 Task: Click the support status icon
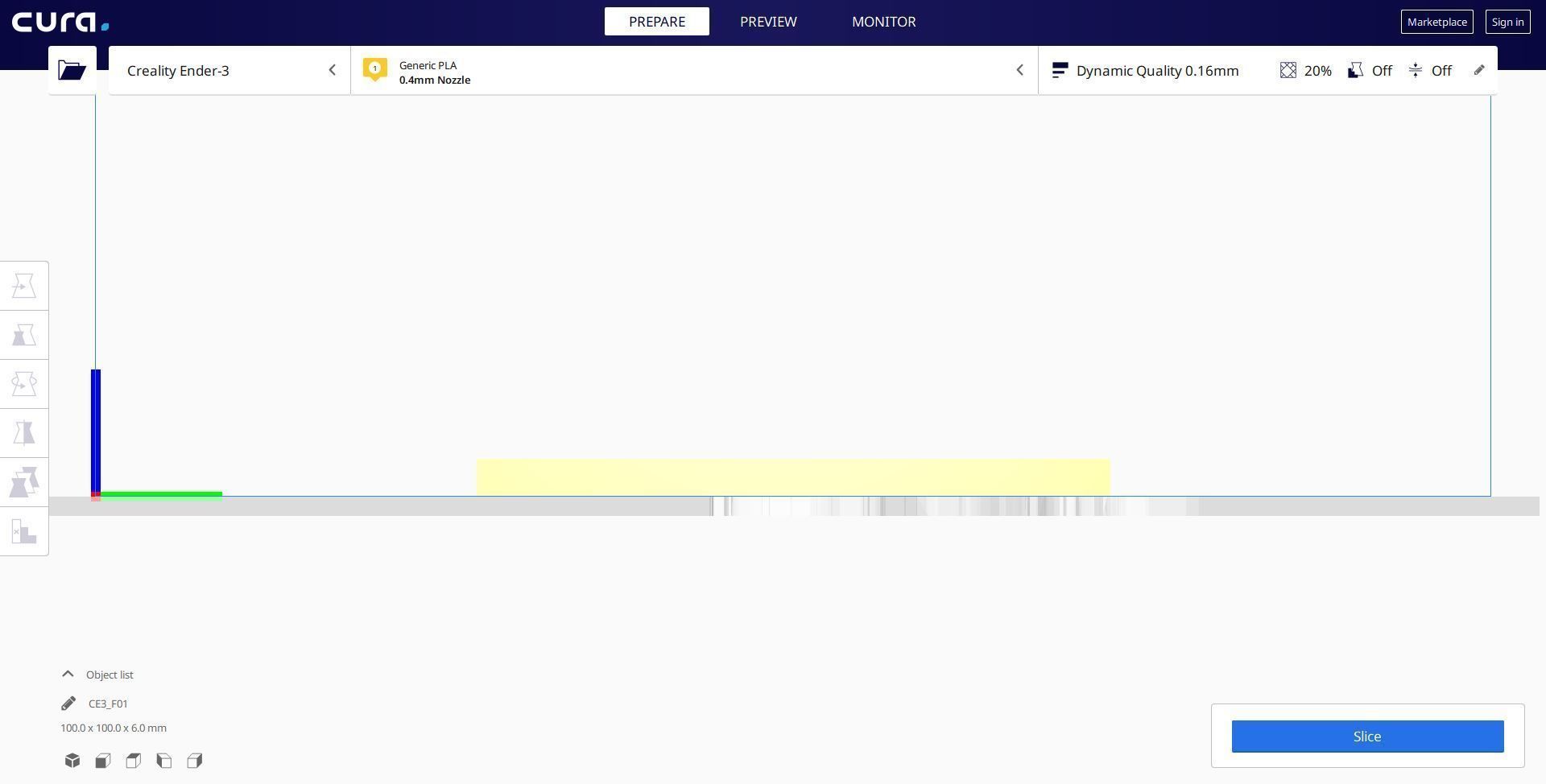[x=1356, y=70]
